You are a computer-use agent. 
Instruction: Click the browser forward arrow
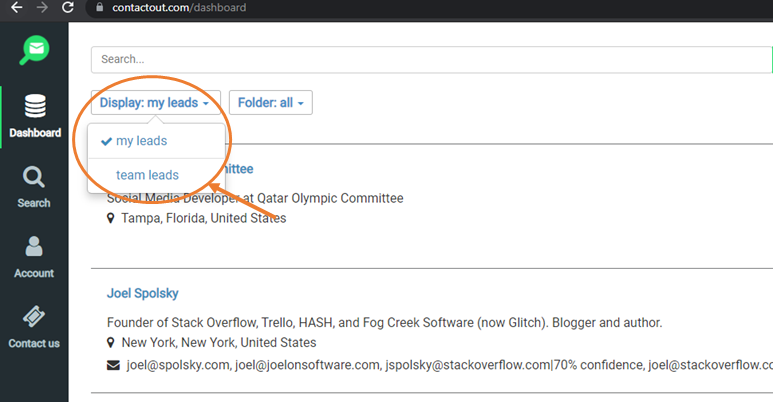tap(42, 7)
